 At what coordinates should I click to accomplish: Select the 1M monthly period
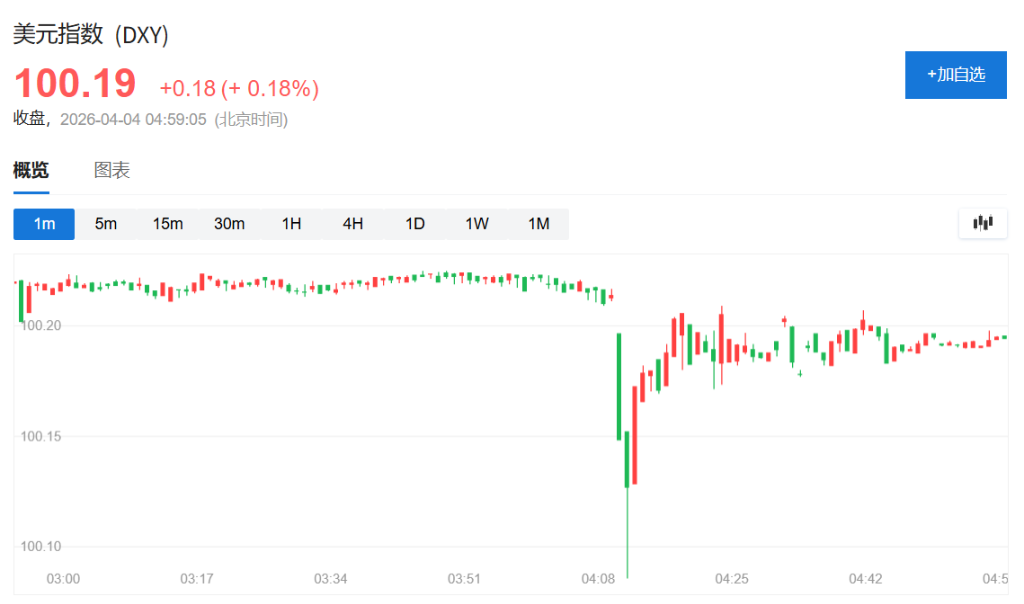coord(539,224)
